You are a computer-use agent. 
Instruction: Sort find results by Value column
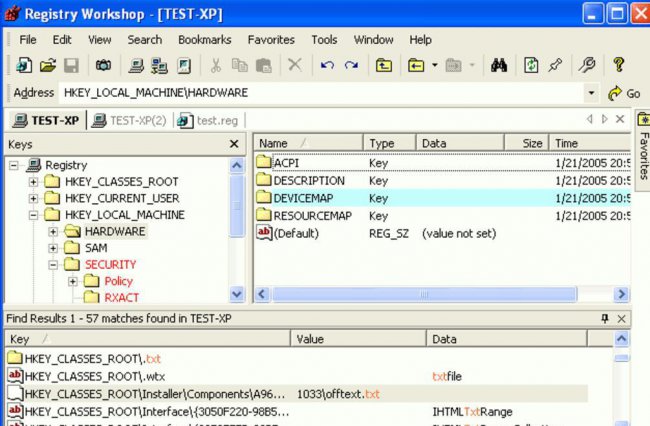click(x=359, y=339)
